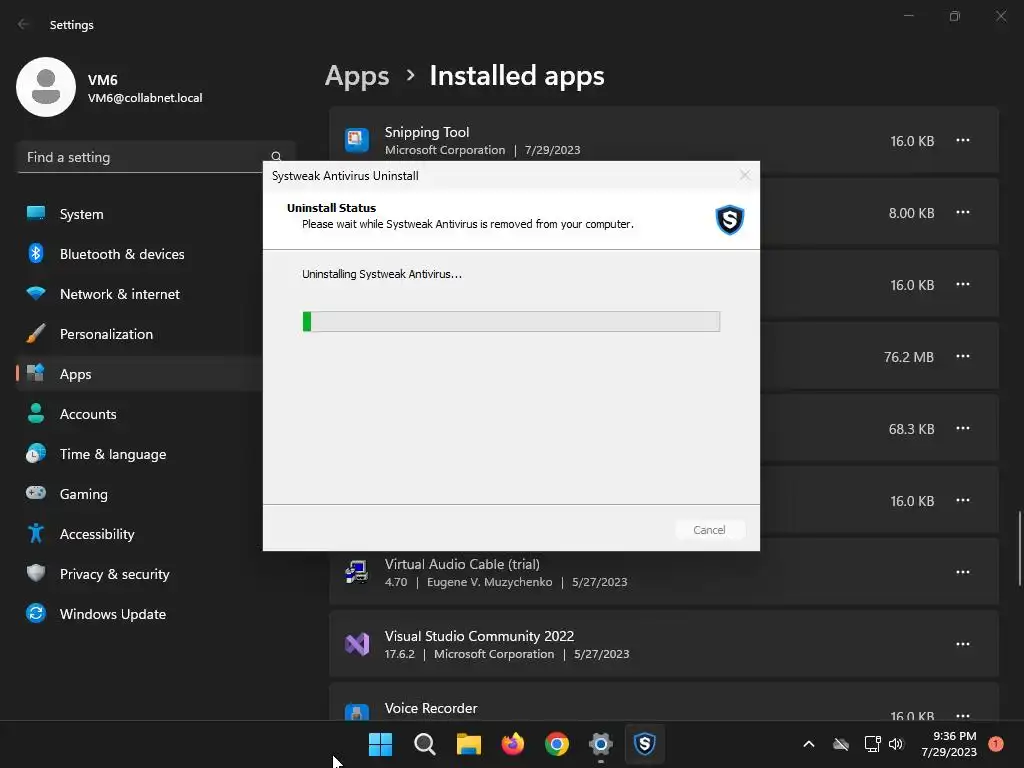Click the cloud sync tray icon
The height and width of the screenshot is (768, 1024).
click(x=841, y=744)
